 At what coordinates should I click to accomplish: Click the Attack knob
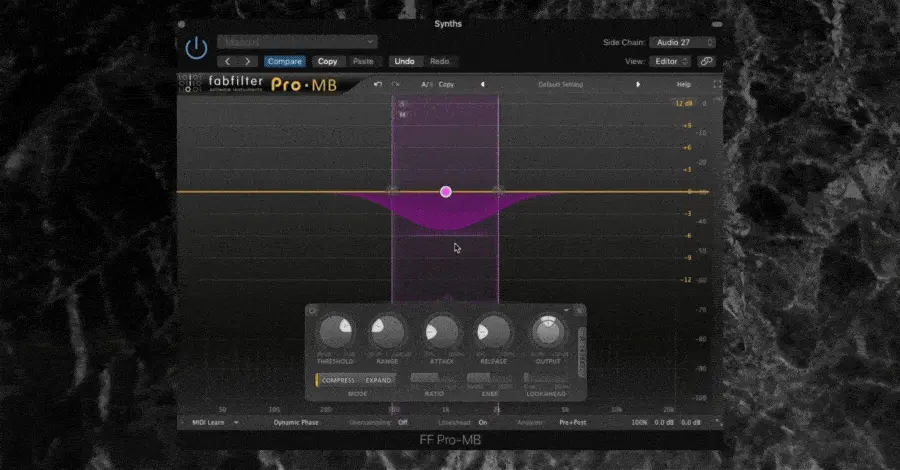(x=441, y=332)
